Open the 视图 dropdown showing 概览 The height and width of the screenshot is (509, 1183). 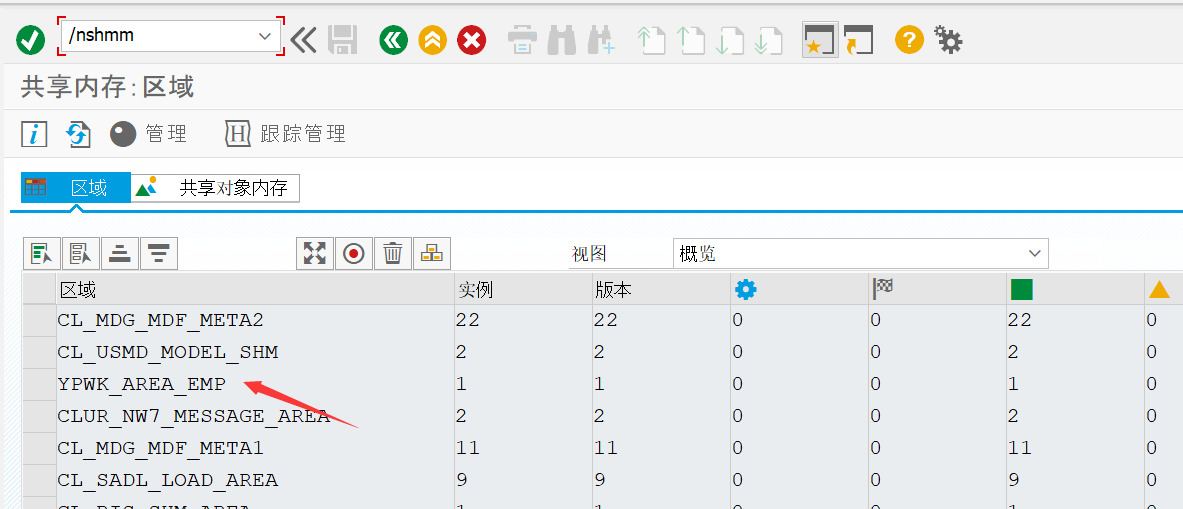[x=860, y=254]
